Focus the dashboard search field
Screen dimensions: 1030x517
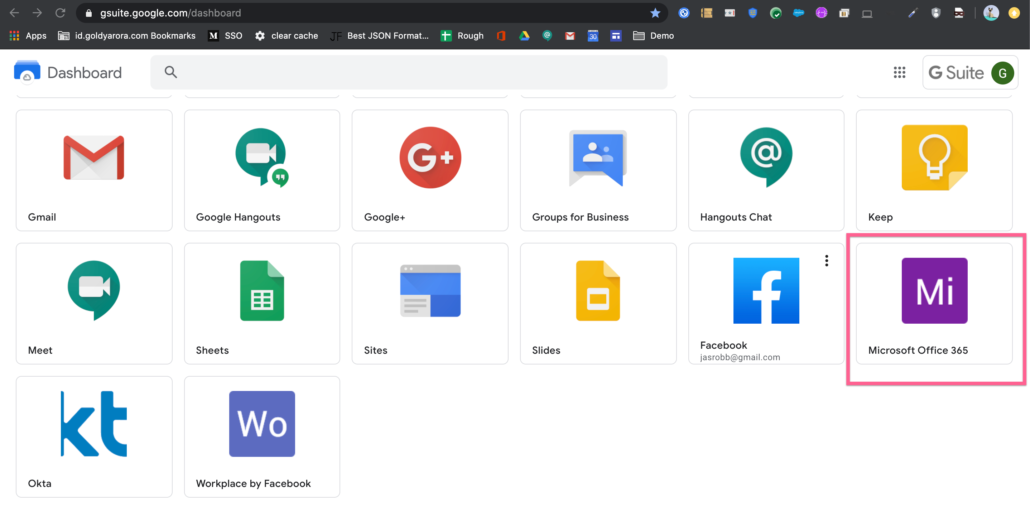[409, 72]
